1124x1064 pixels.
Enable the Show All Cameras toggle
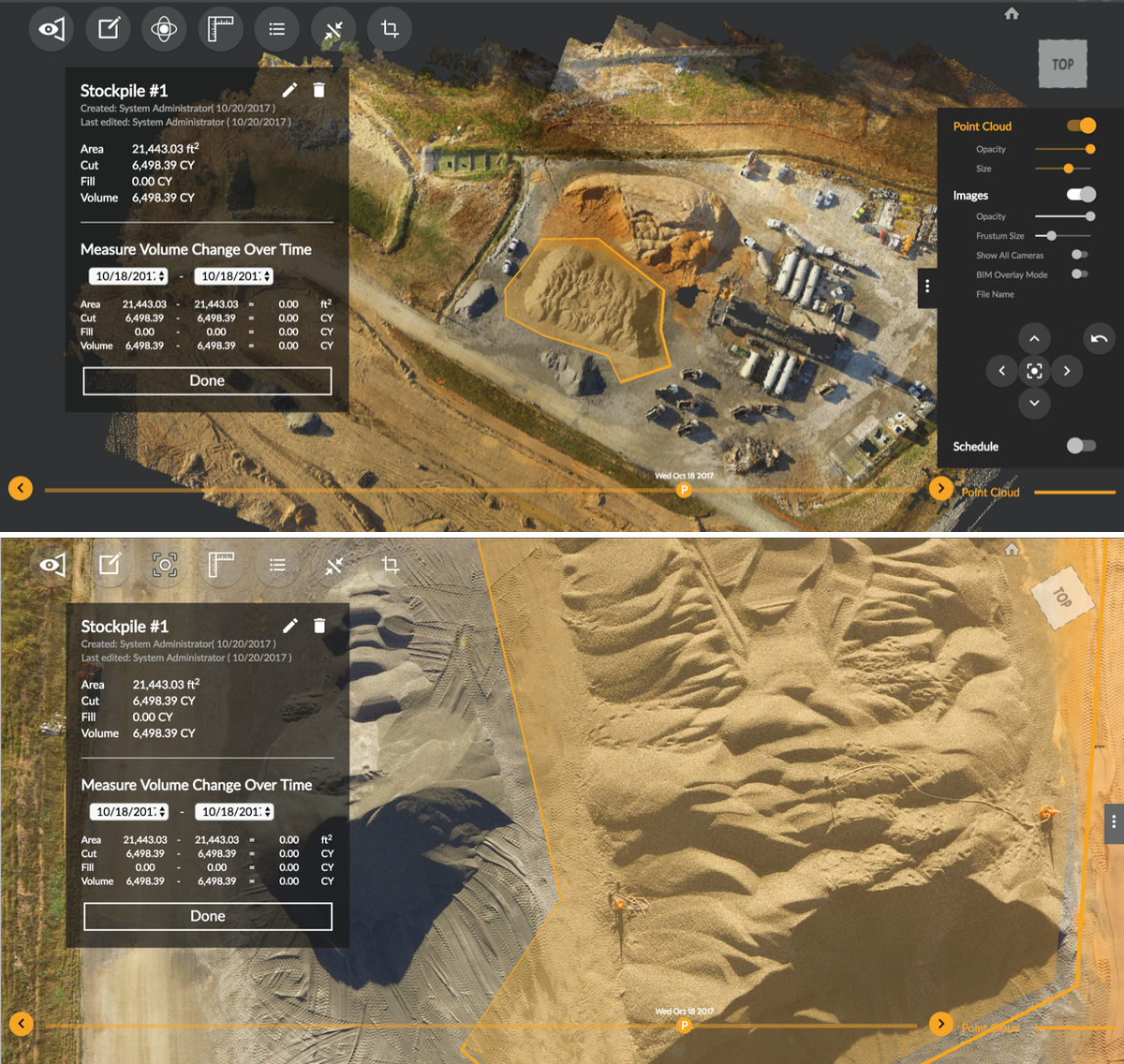click(1079, 254)
